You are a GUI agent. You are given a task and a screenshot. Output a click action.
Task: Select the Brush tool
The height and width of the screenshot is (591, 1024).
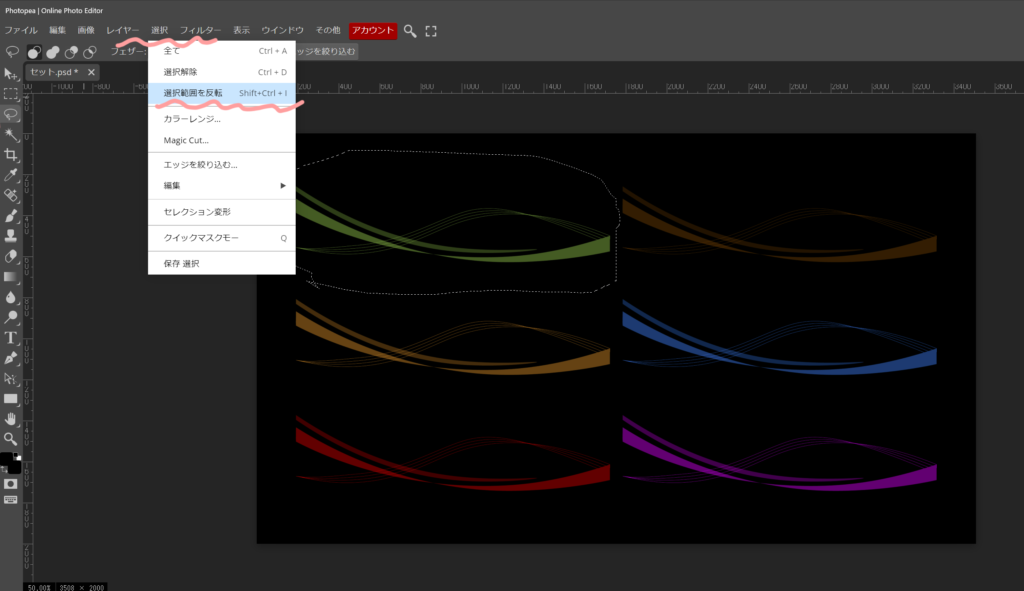[x=11, y=216]
